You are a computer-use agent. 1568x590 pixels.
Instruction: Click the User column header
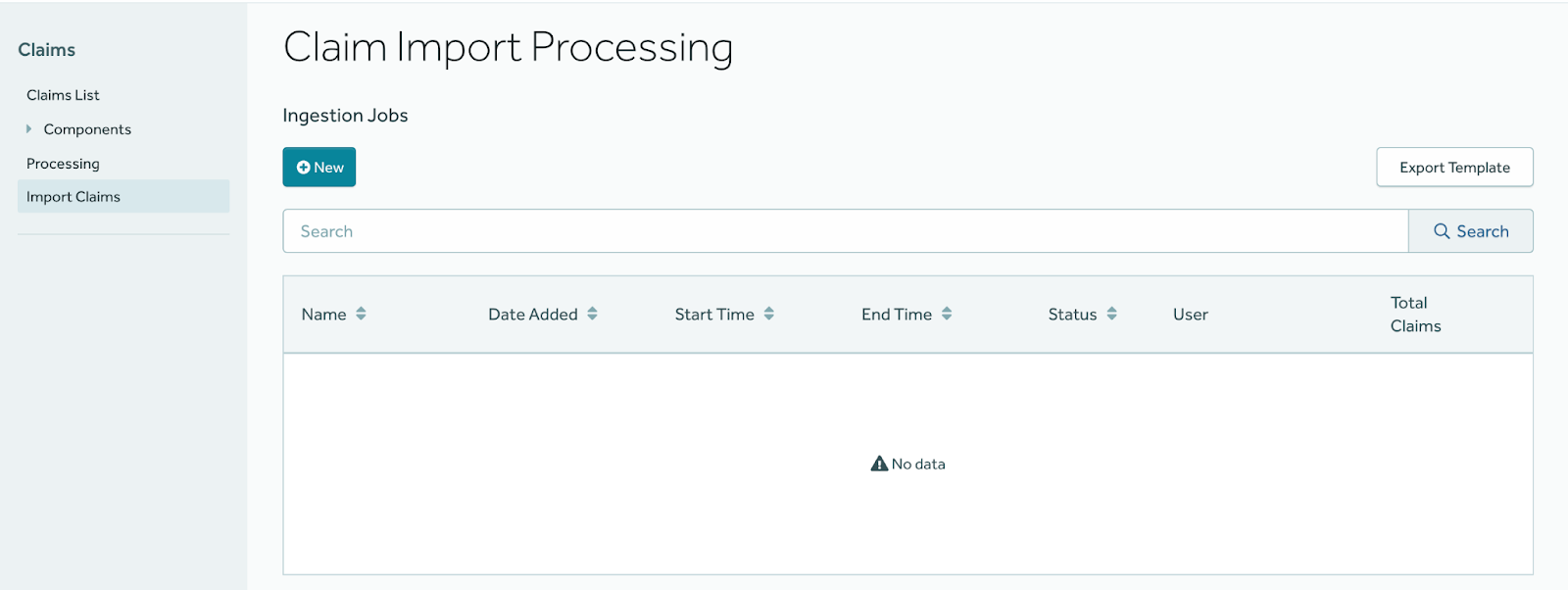(x=1191, y=315)
